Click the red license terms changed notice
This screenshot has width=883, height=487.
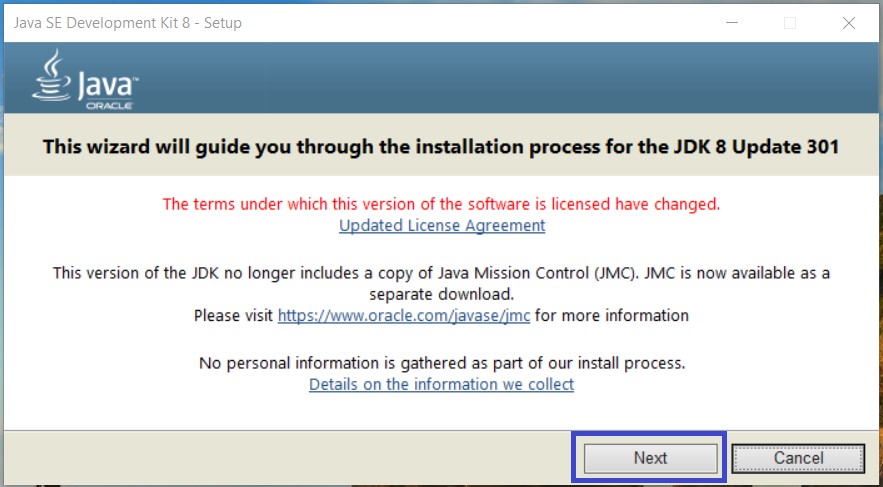pyautogui.click(x=441, y=204)
